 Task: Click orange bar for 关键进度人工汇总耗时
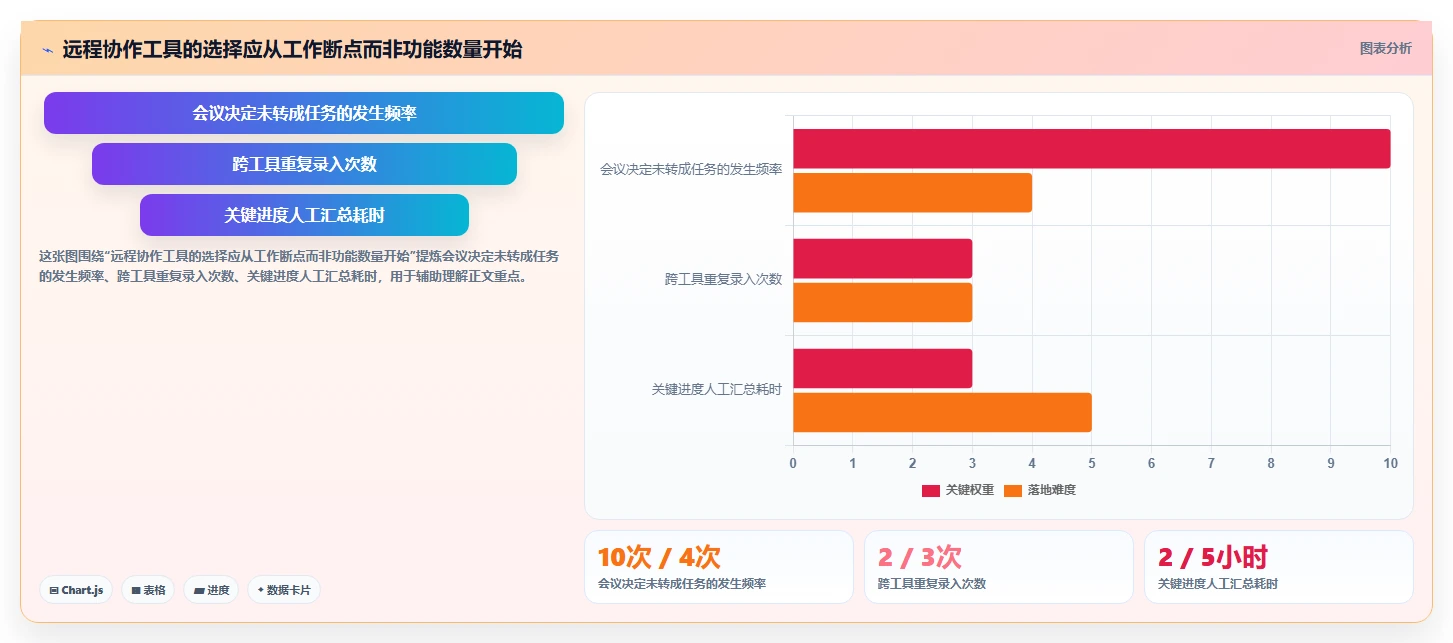click(x=942, y=413)
